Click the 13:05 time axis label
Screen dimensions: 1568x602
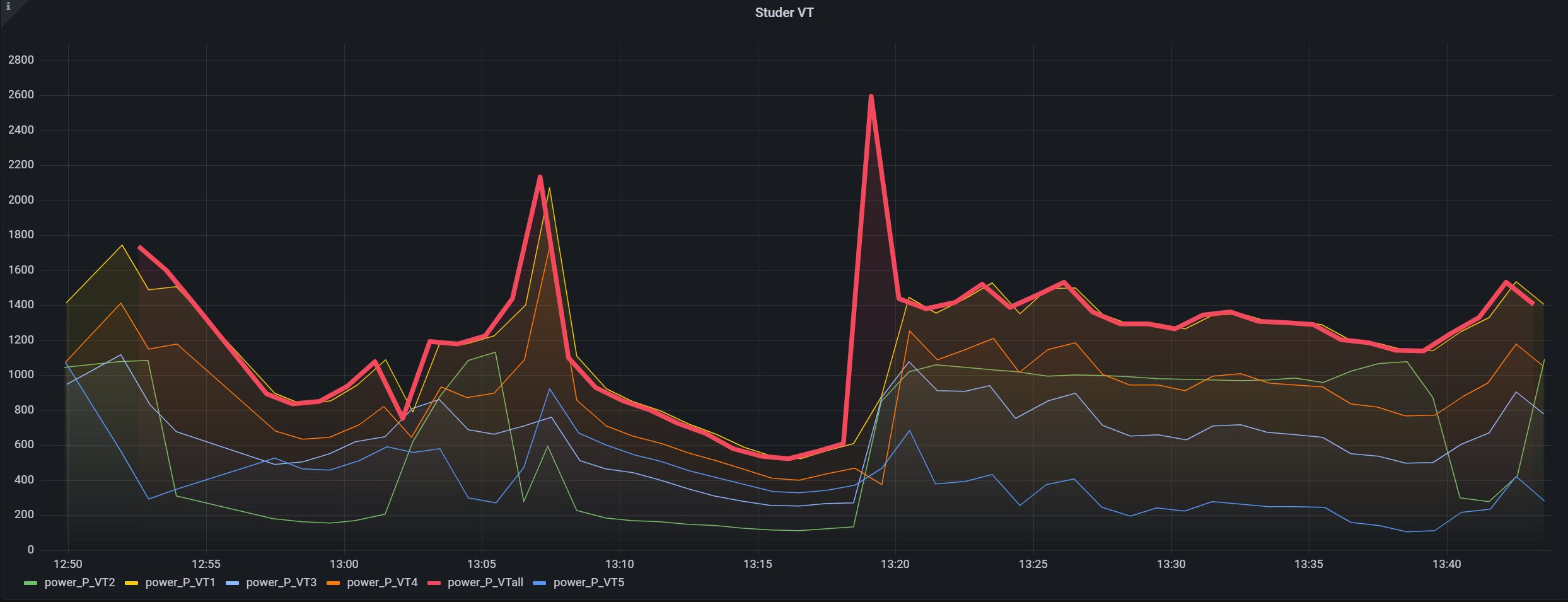click(x=482, y=564)
